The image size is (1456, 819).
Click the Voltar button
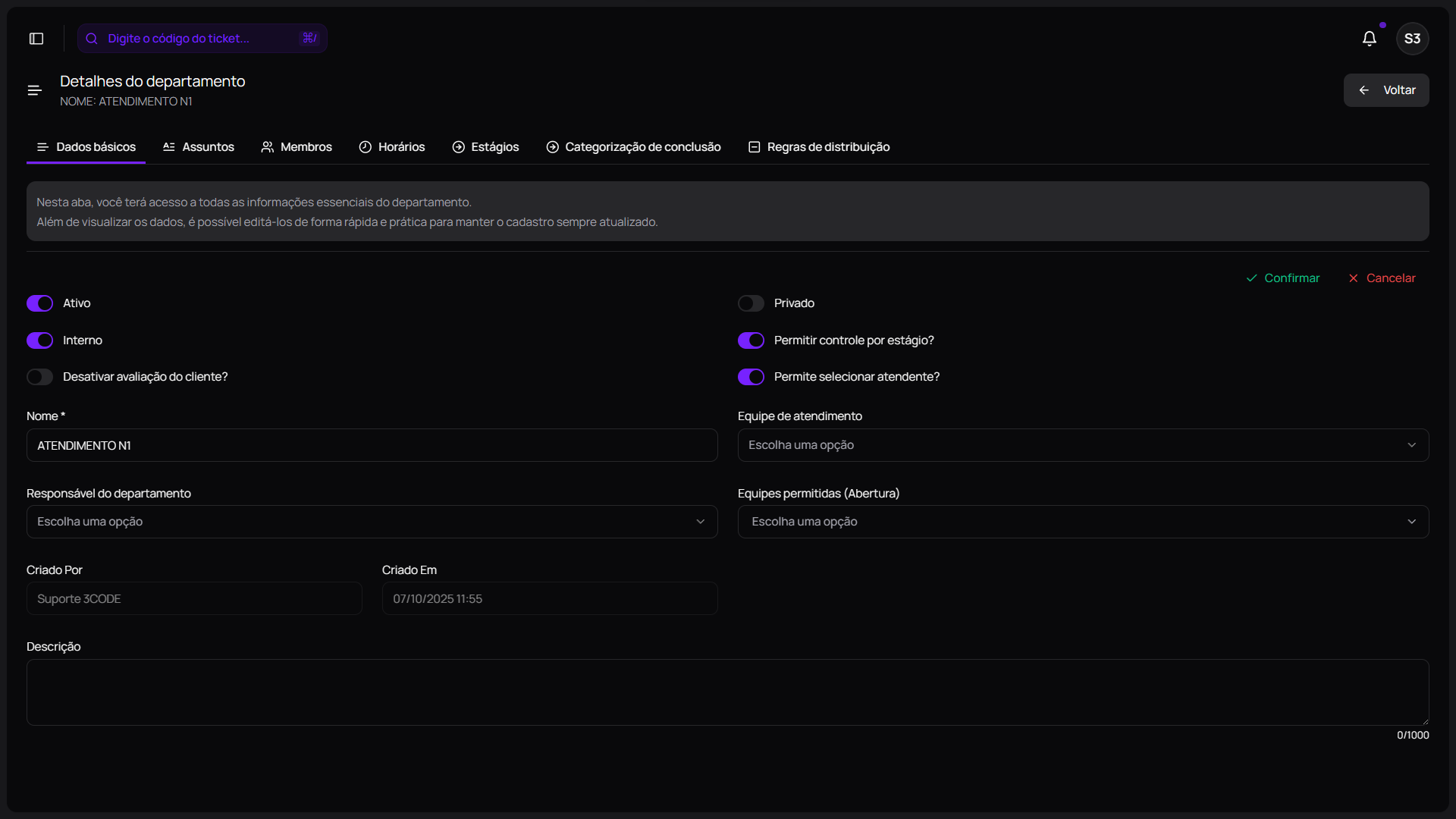pos(1386,90)
